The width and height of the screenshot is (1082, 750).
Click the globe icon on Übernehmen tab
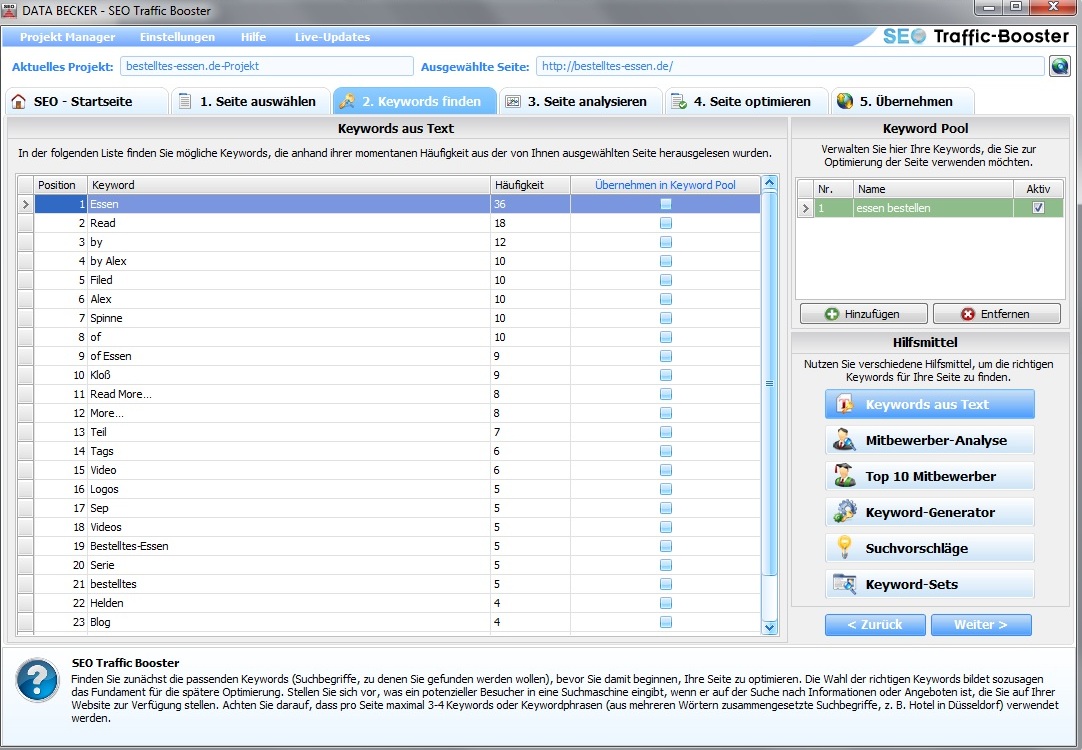pyautogui.click(x=845, y=101)
